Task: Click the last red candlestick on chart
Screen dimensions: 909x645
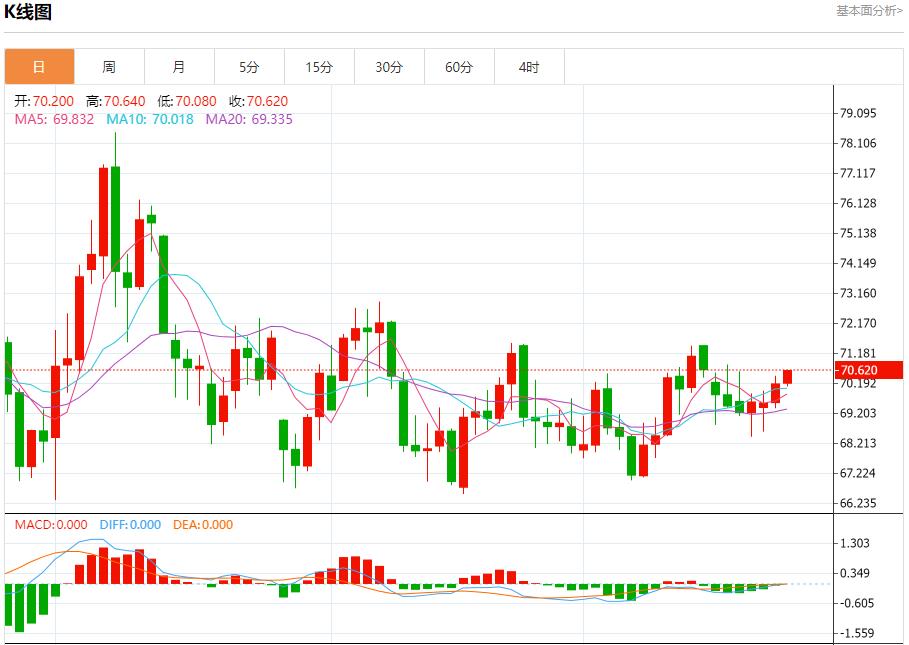Action: click(787, 377)
